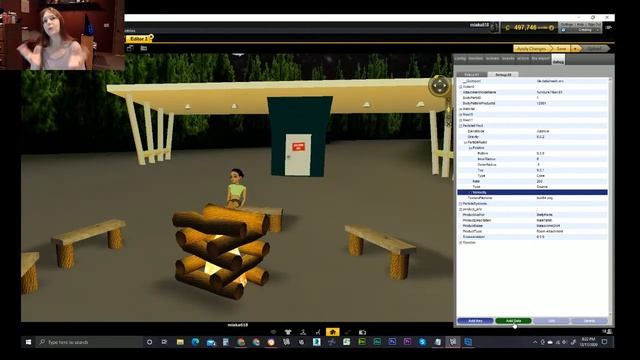The height and width of the screenshot is (360, 640).
Task: Click the credits coin icon next to 497,746
Action: click(551, 28)
